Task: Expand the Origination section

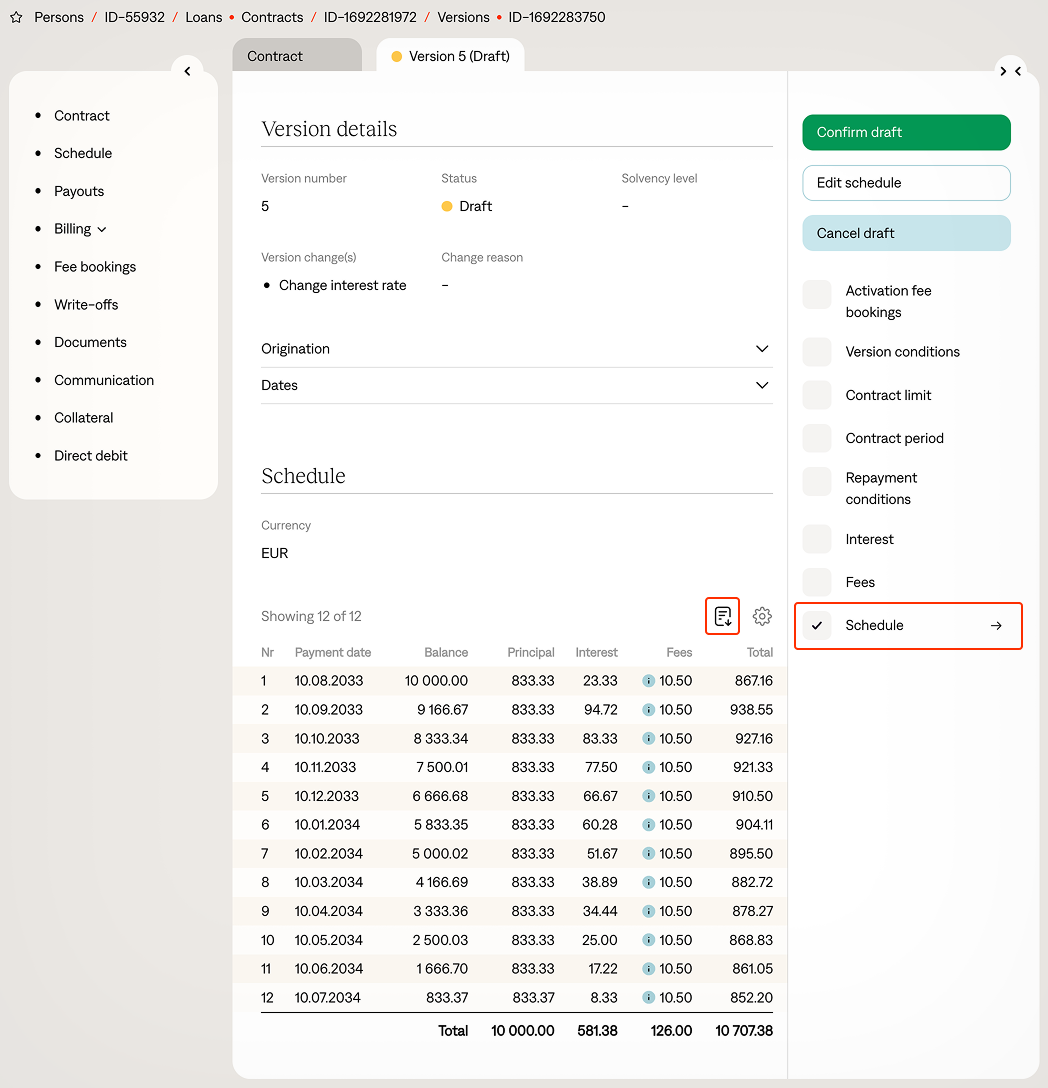Action: click(x=516, y=349)
